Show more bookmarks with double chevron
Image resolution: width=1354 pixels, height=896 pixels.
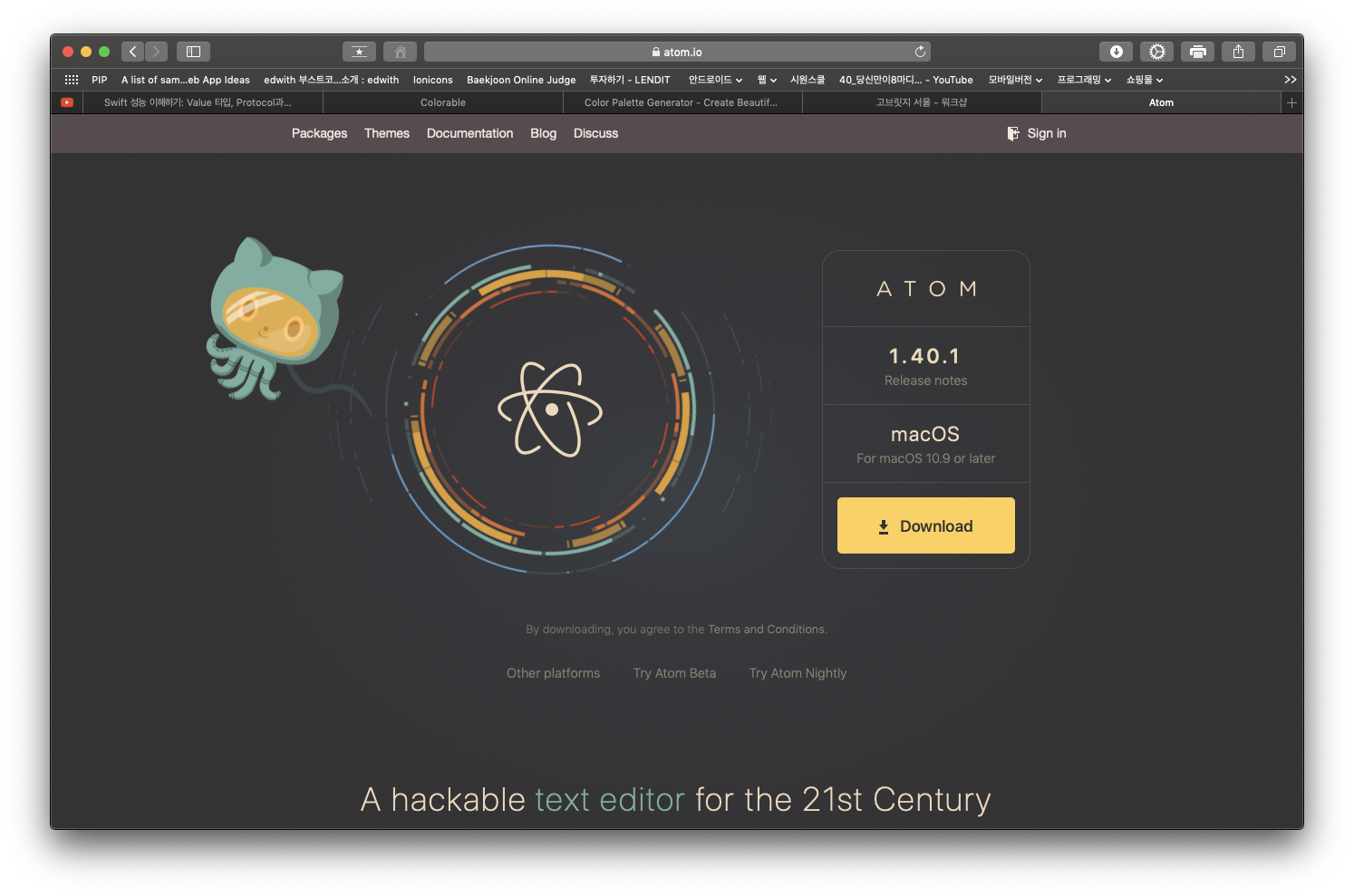coord(1291,80)
